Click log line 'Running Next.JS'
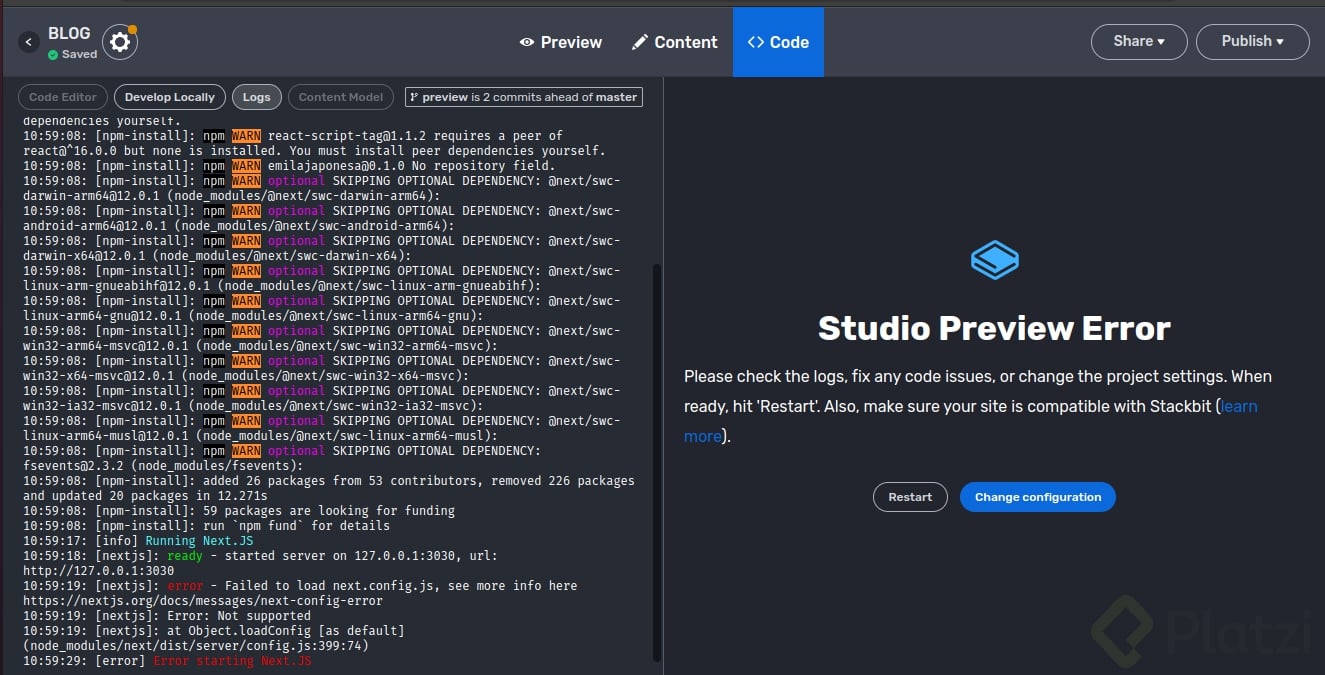 200,541
